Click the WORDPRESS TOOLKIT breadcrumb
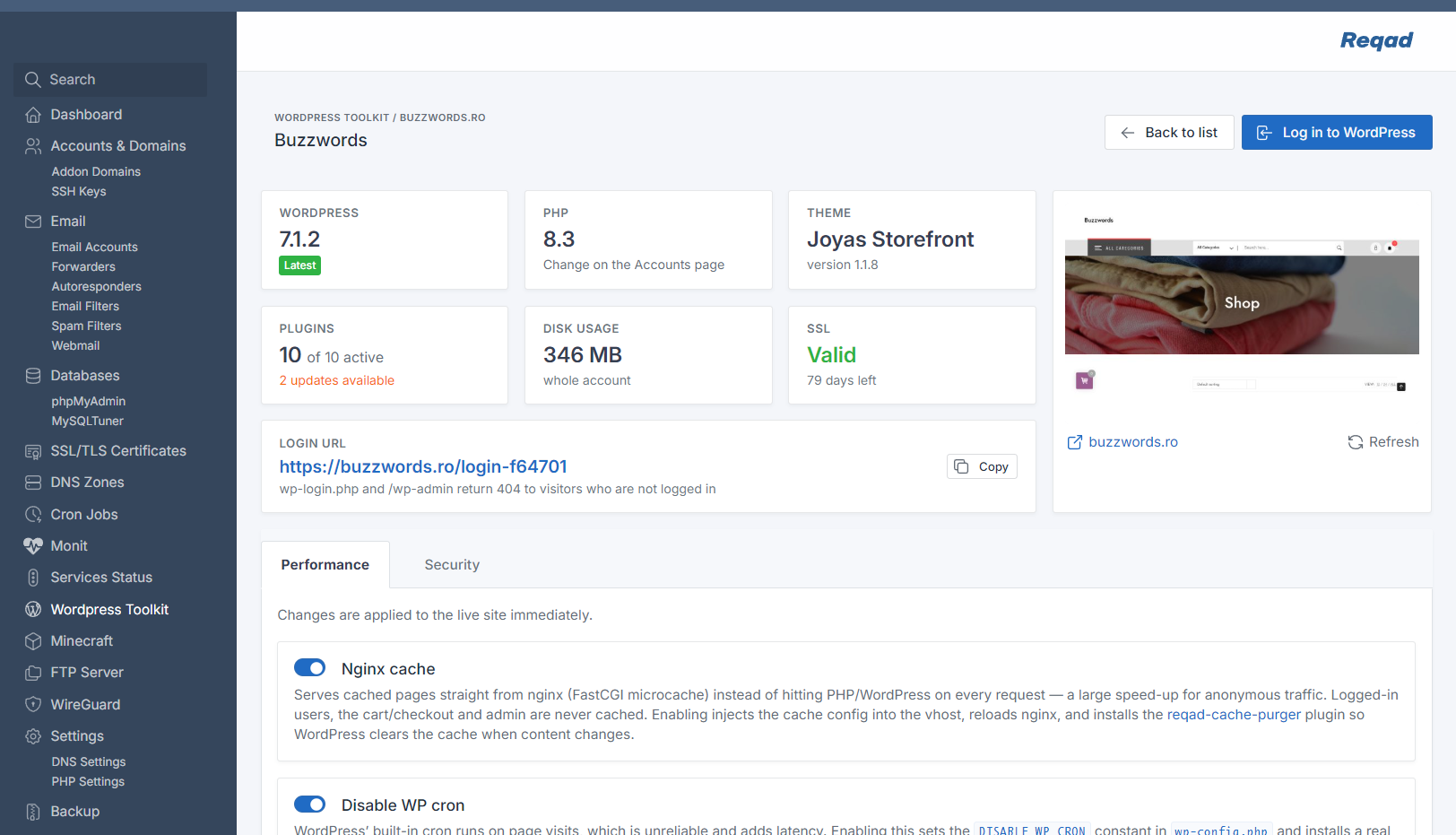The image size is (1456, 835). point(332,117)
